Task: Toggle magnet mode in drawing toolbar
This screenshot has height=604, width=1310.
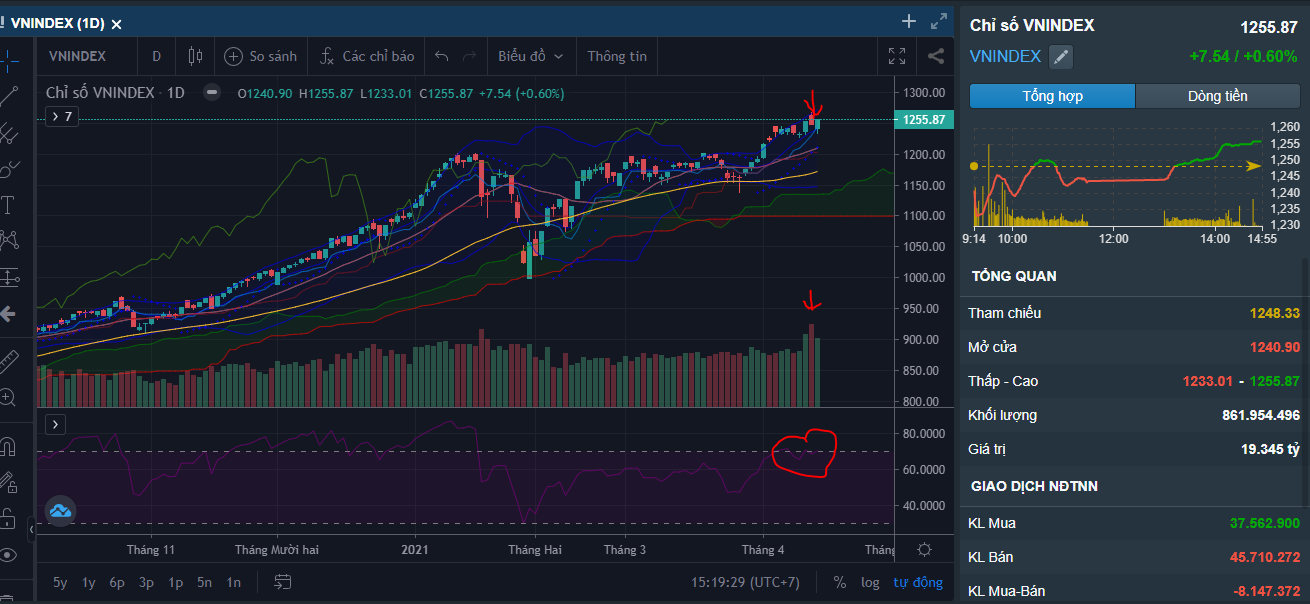Action: tap(8, 445)
